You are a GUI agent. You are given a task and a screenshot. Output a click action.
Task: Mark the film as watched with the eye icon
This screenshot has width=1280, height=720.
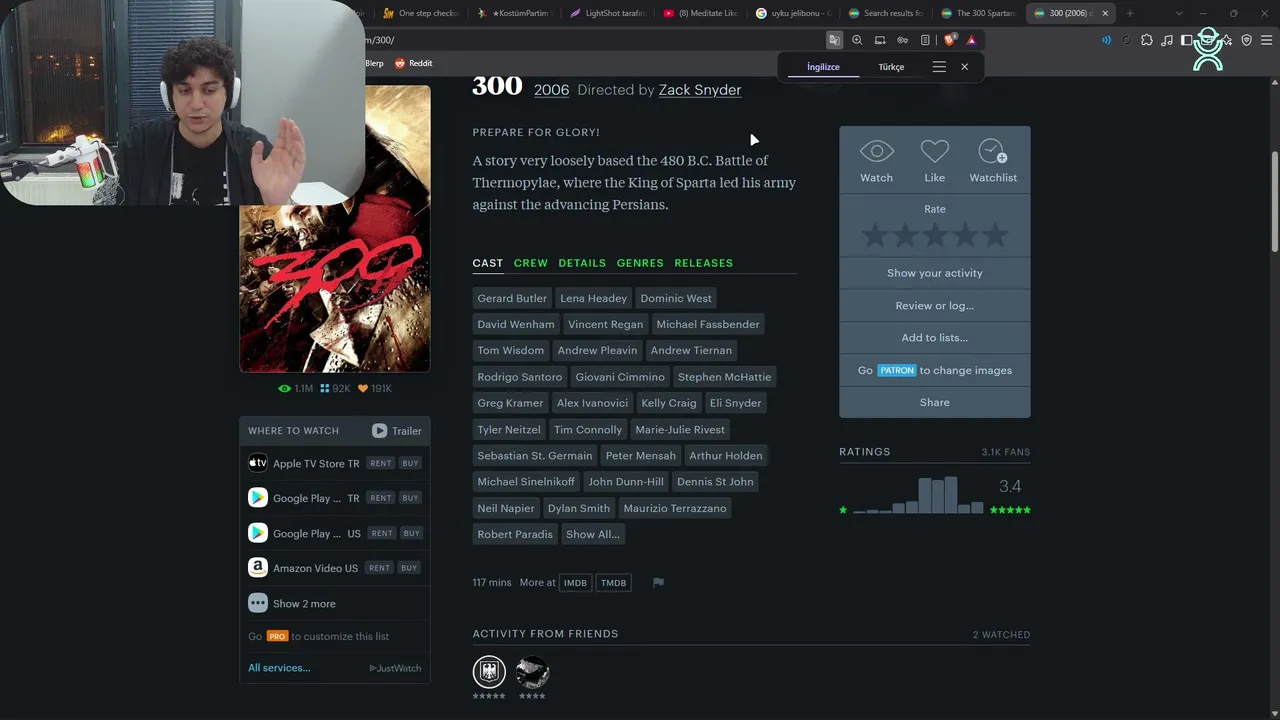pos(876,152)
